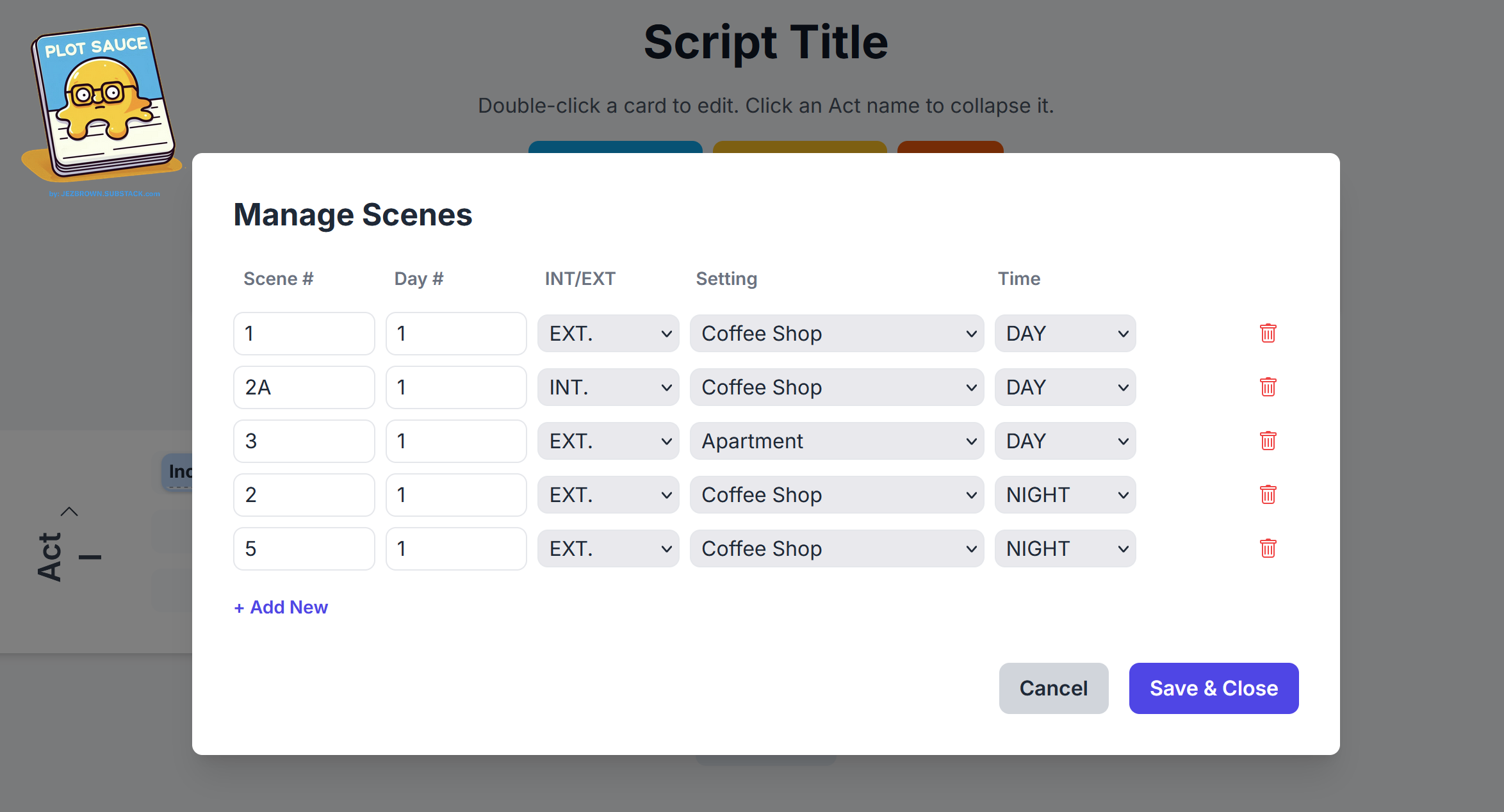Delete scene 2A with trash icon

click(x=1268, y=387)
